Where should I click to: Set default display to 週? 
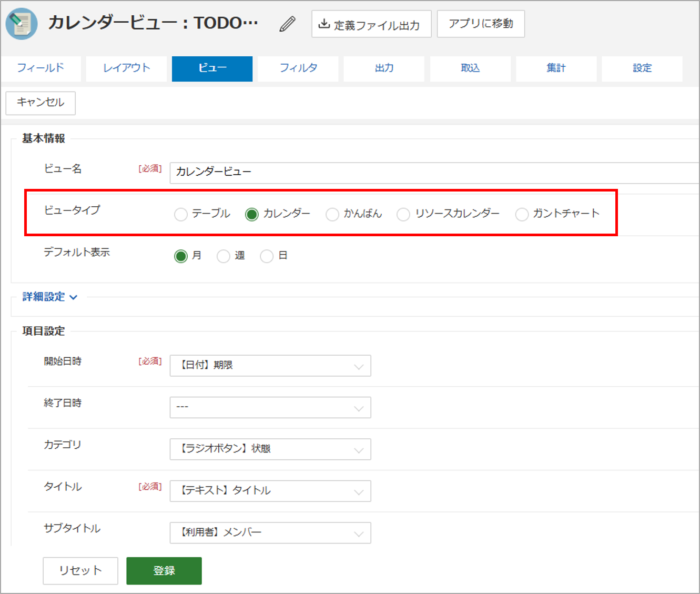click(x=224, y=256)
